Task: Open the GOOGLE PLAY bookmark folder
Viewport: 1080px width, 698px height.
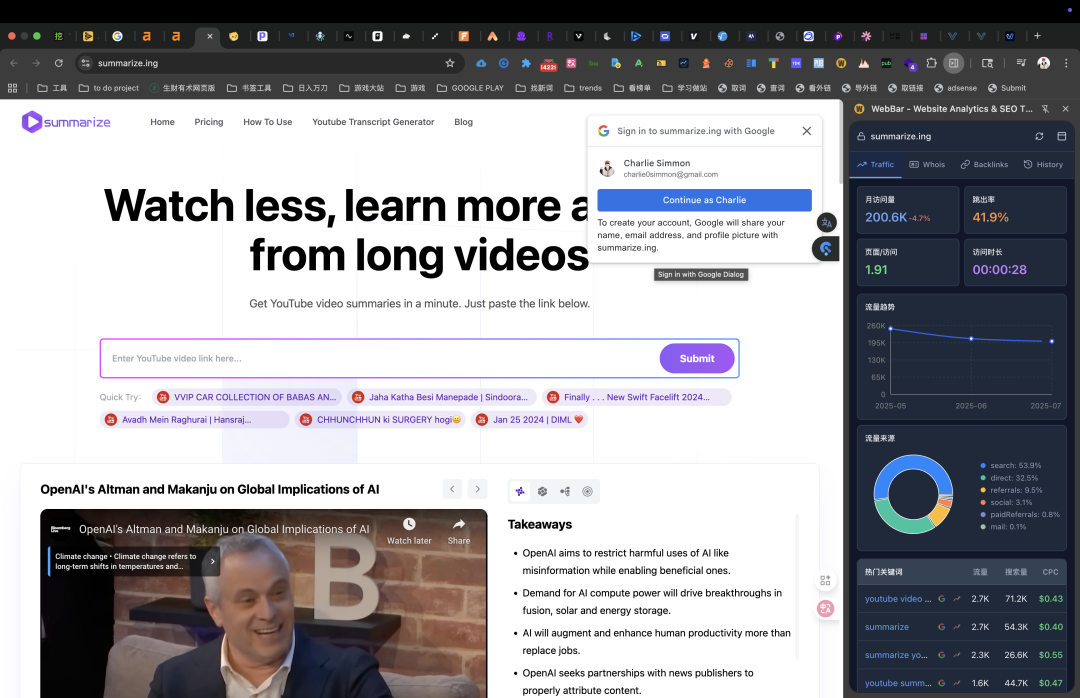Action: (x=470, y=88)
